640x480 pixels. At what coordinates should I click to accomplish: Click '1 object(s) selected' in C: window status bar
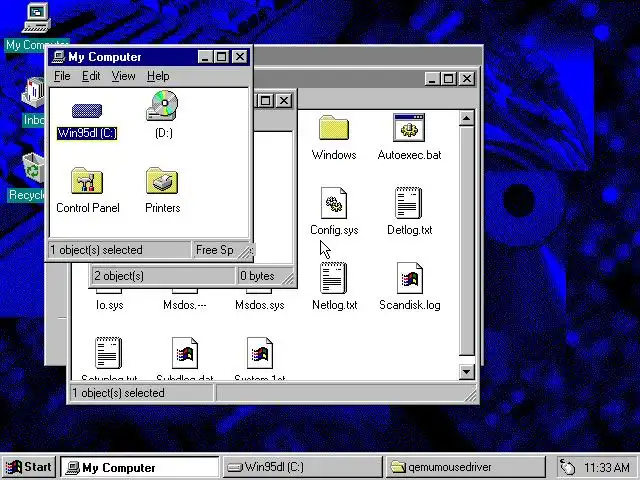(x=118, y=393)
